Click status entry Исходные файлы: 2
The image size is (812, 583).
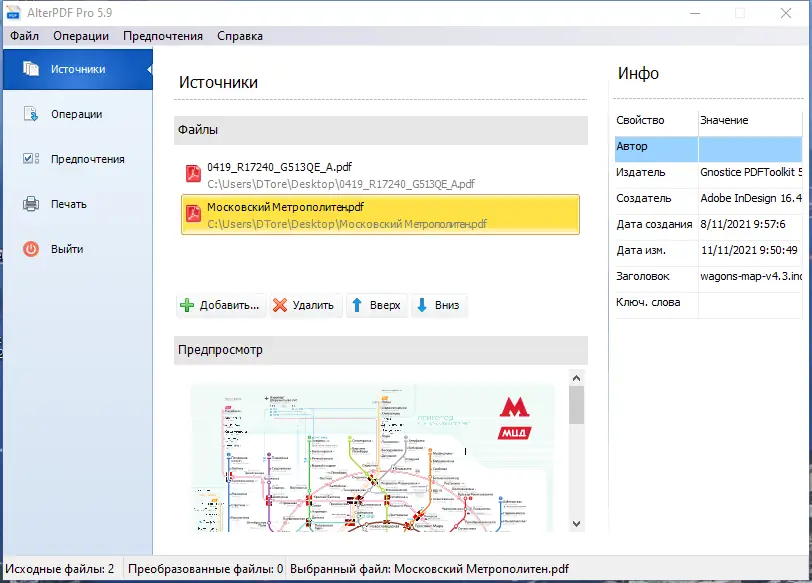(x=59, y=569)
